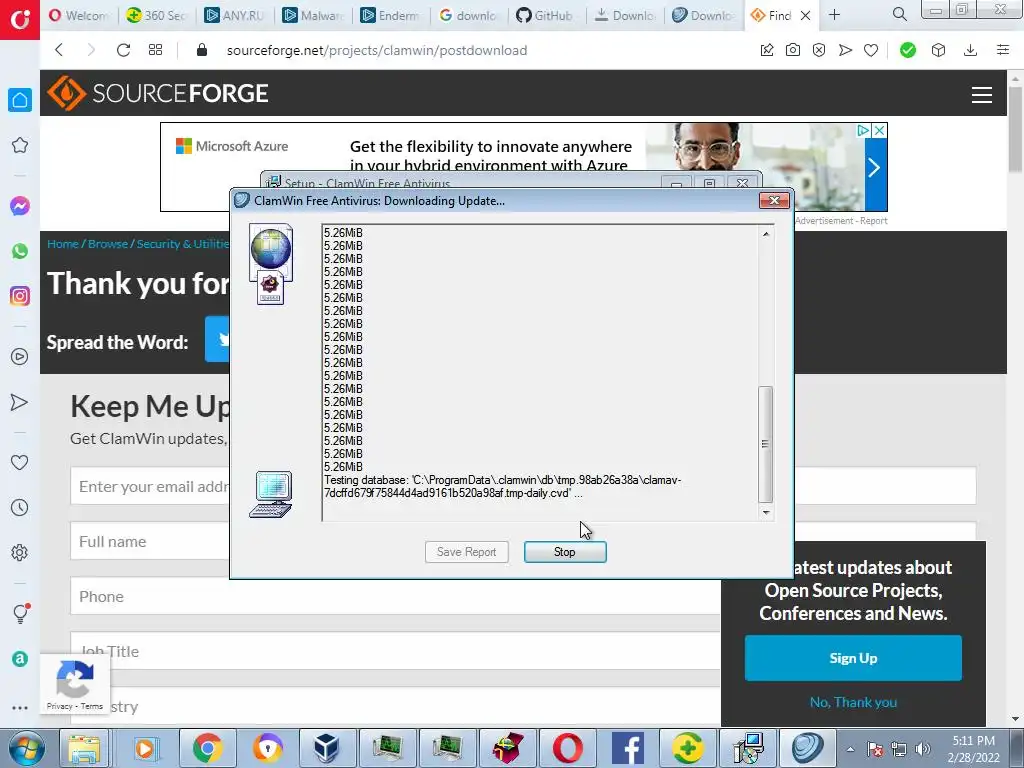
Task: Open extensions cube icon in toolbar
Action: [x=938, y=50]
